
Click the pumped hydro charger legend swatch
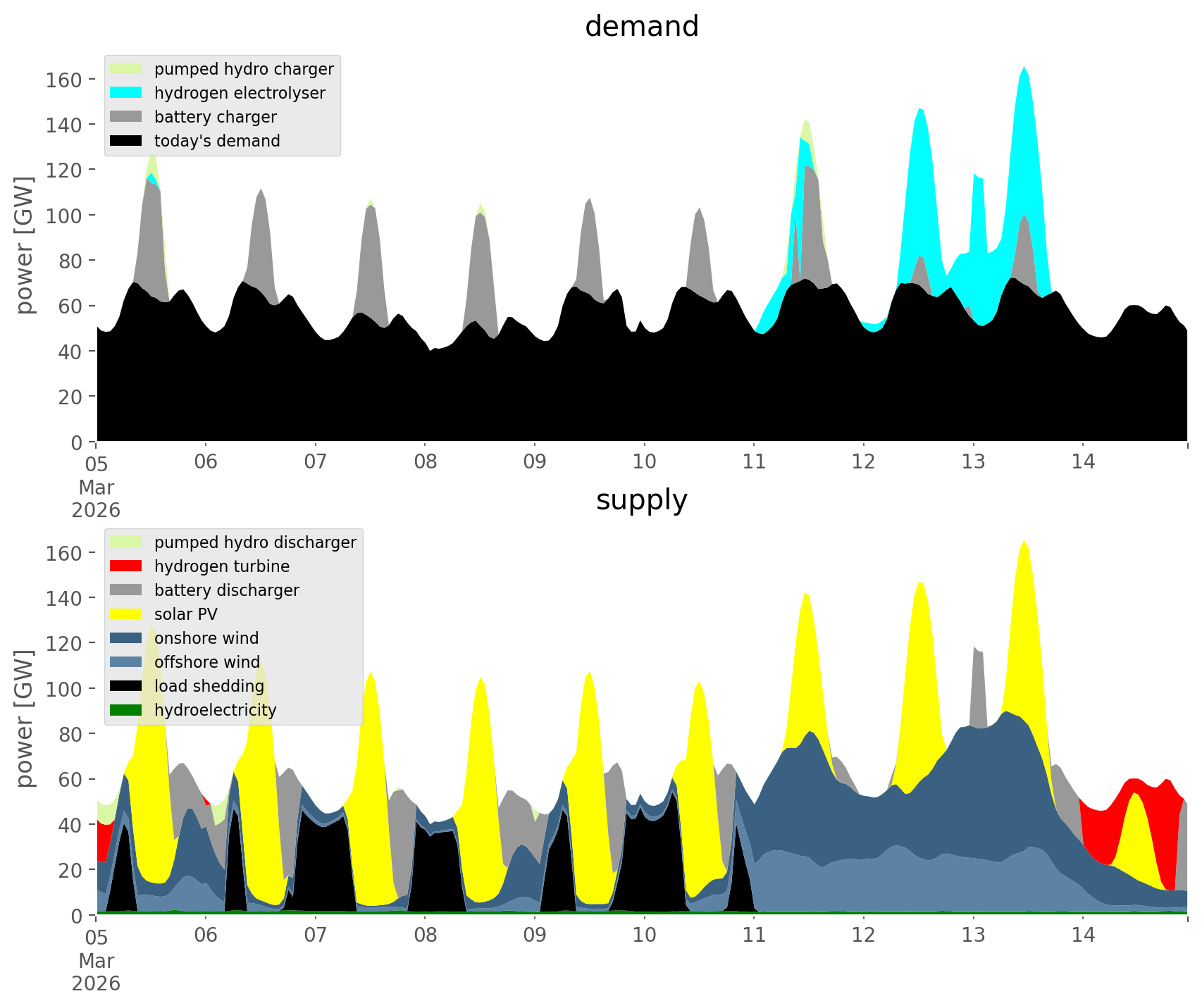[x=126, y=69]
